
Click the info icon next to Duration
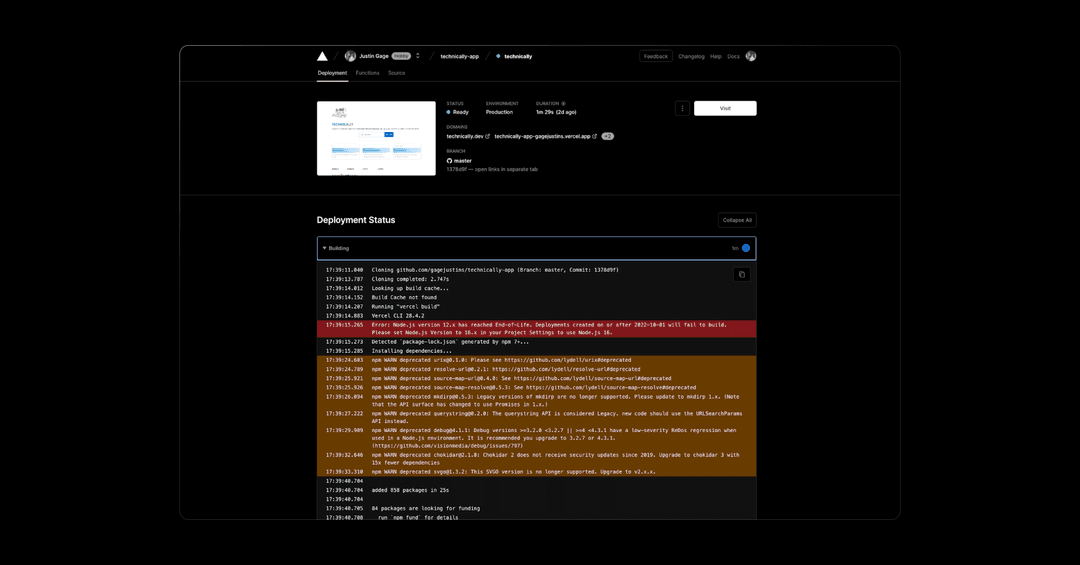563,103
